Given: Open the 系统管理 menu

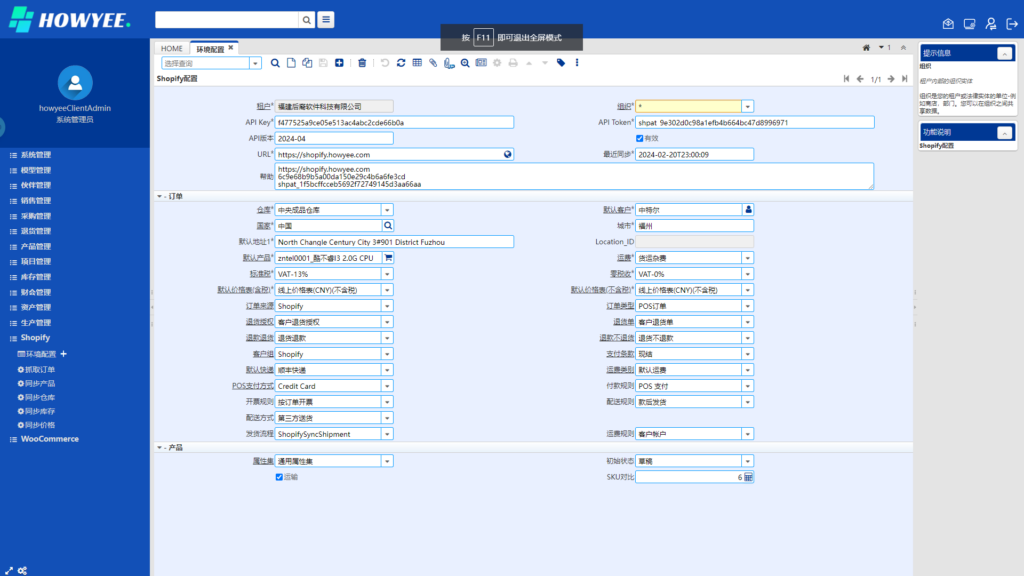Looking at the screenshot, I should (x=35, y=155).
